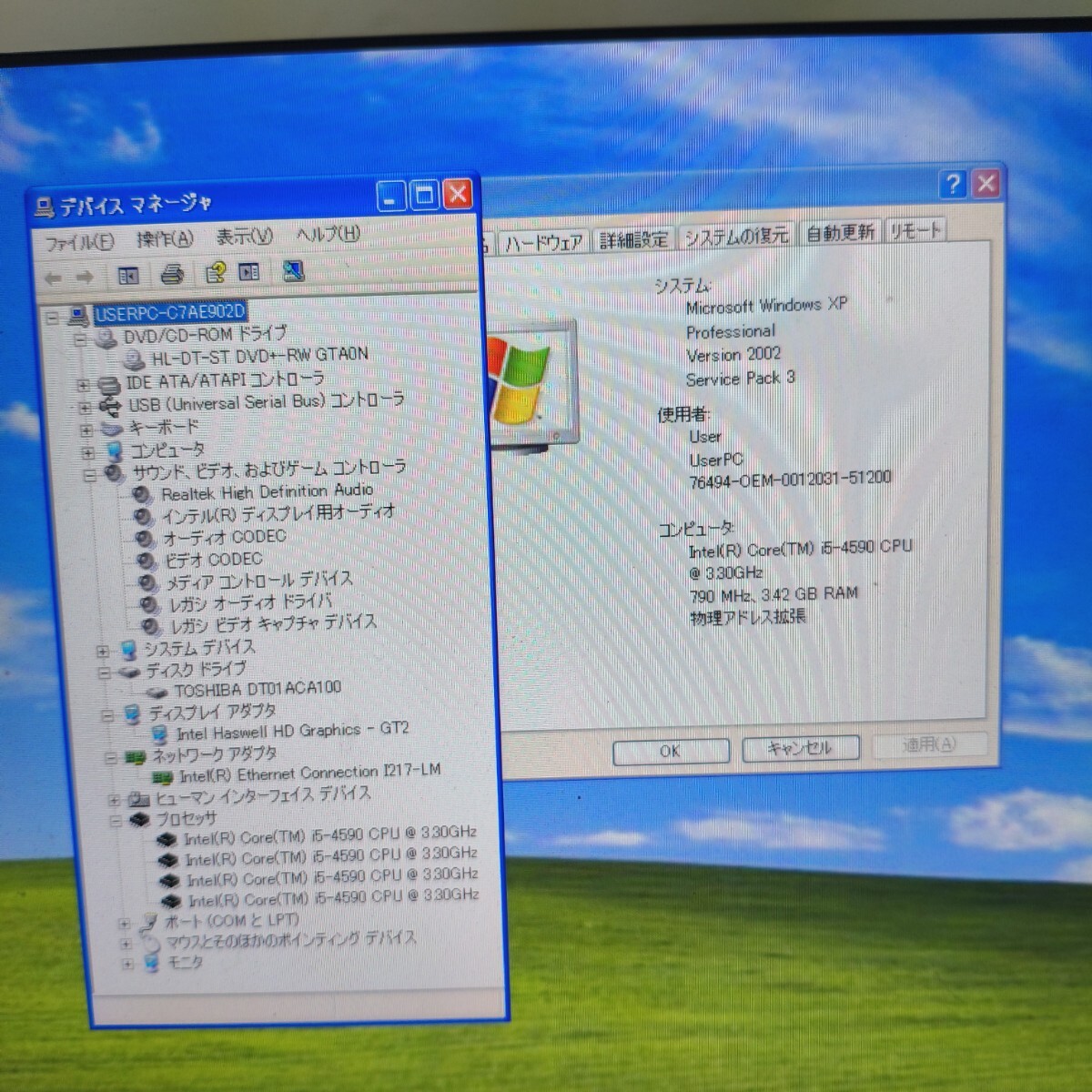This screenshot has width=1092, height=1092.
Task: Toggle the console tree pane toolbar icon
Action: (x=128, y=275)
